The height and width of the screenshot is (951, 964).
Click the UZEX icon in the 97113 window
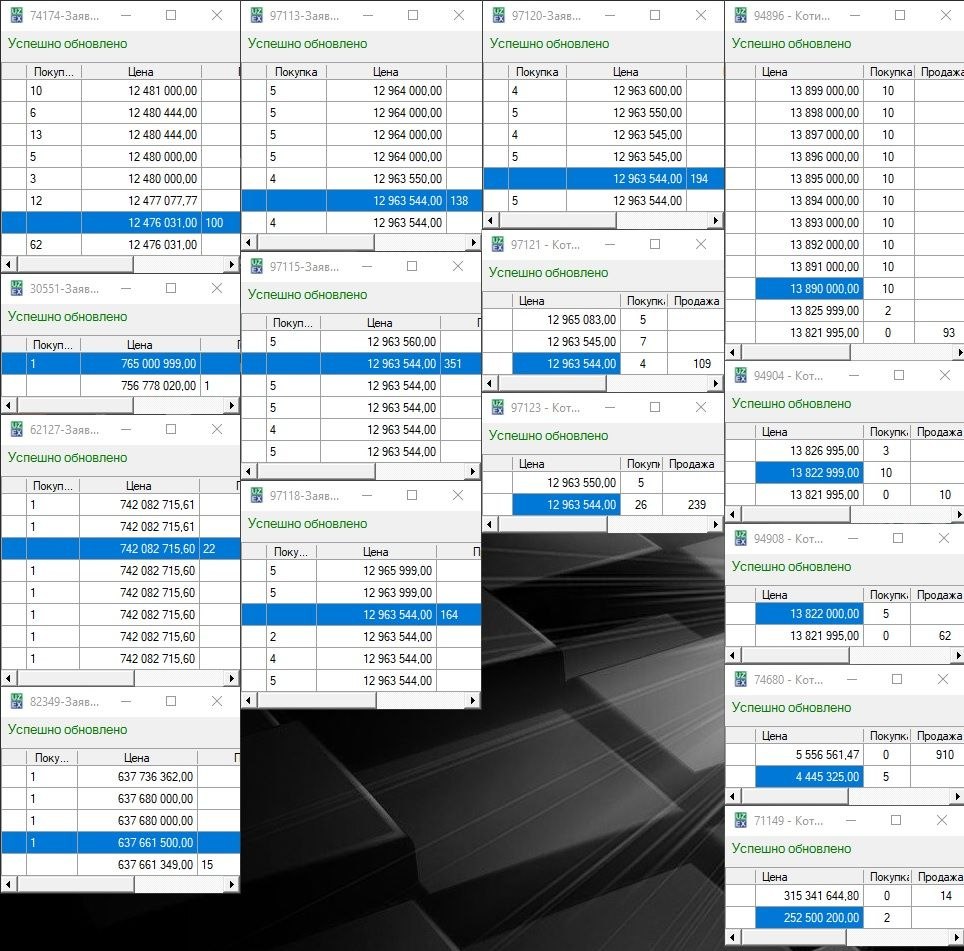click(256, 16)
